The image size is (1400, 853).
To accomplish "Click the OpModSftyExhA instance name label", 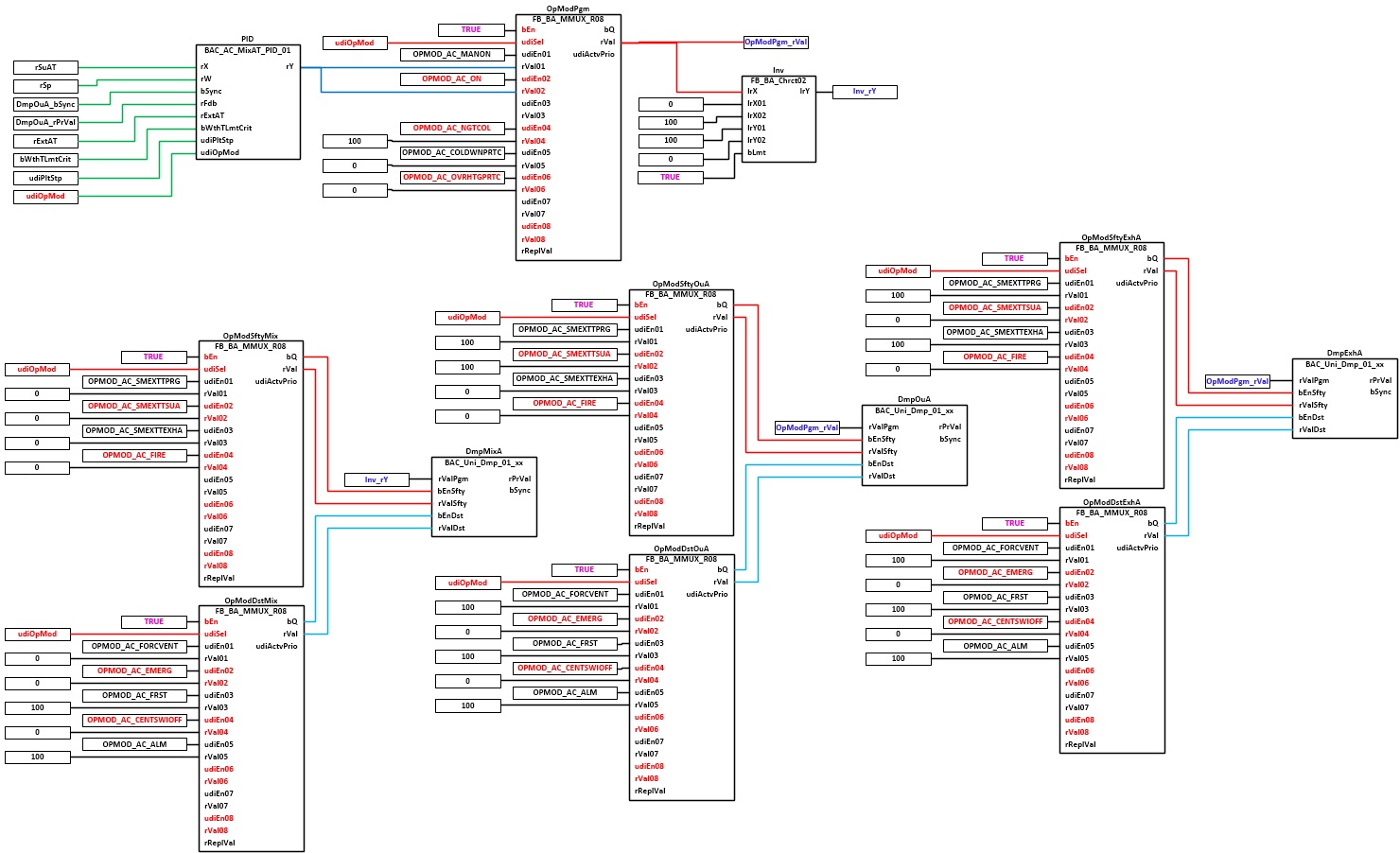I will (x=1111, y=237).
